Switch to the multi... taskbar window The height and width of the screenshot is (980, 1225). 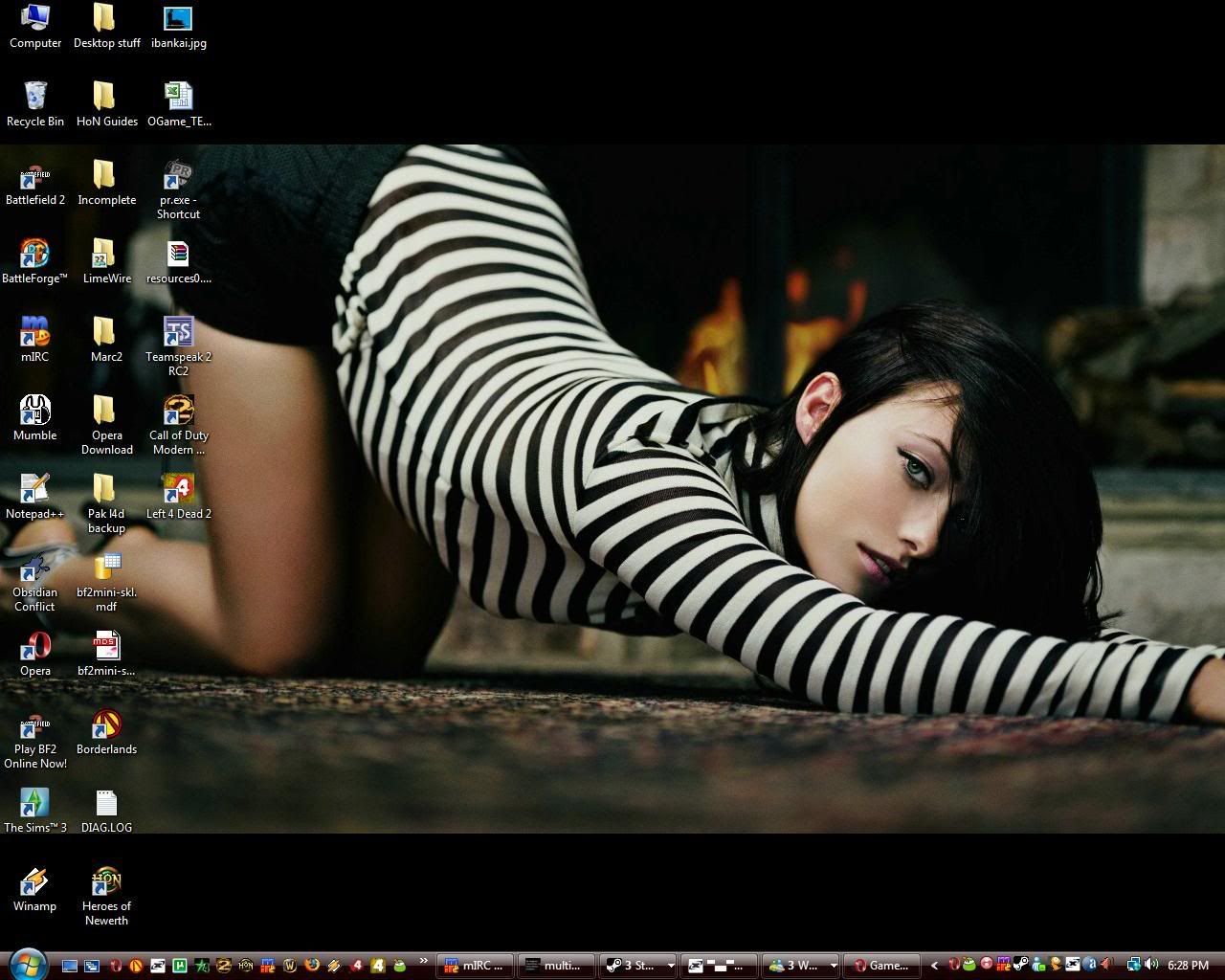click(556, 966)
